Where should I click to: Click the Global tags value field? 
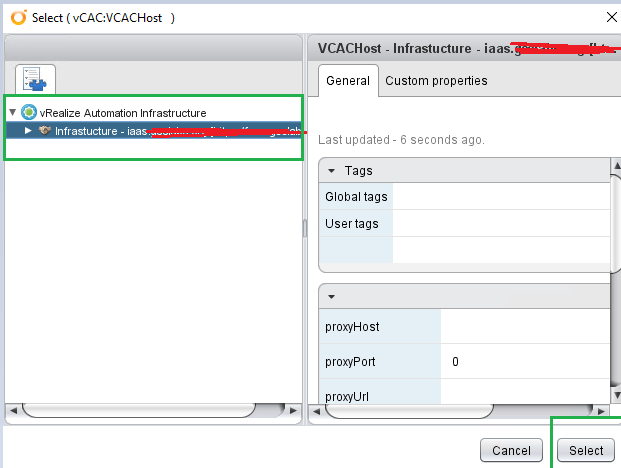coord(500,197)
